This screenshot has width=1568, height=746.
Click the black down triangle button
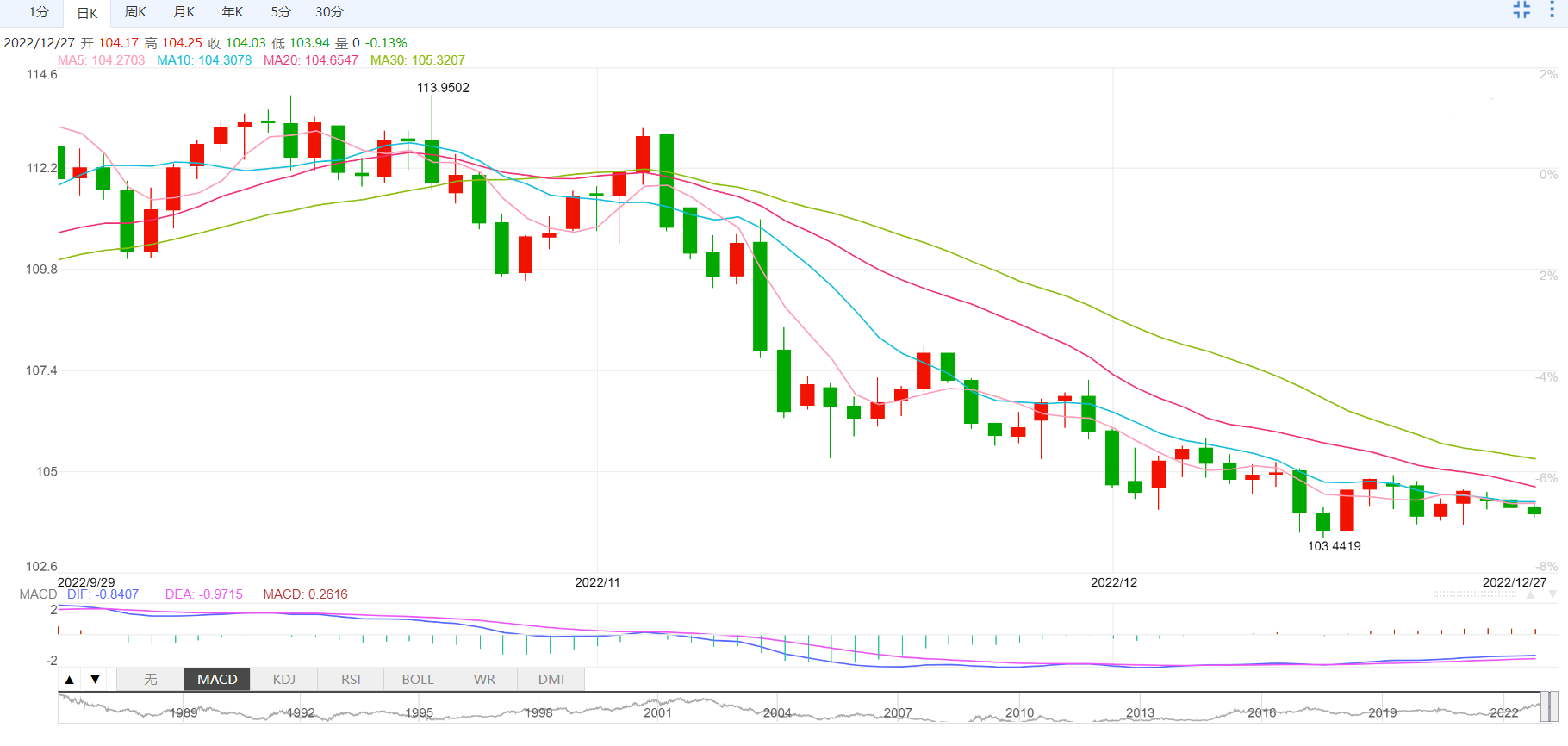(96, 680)
